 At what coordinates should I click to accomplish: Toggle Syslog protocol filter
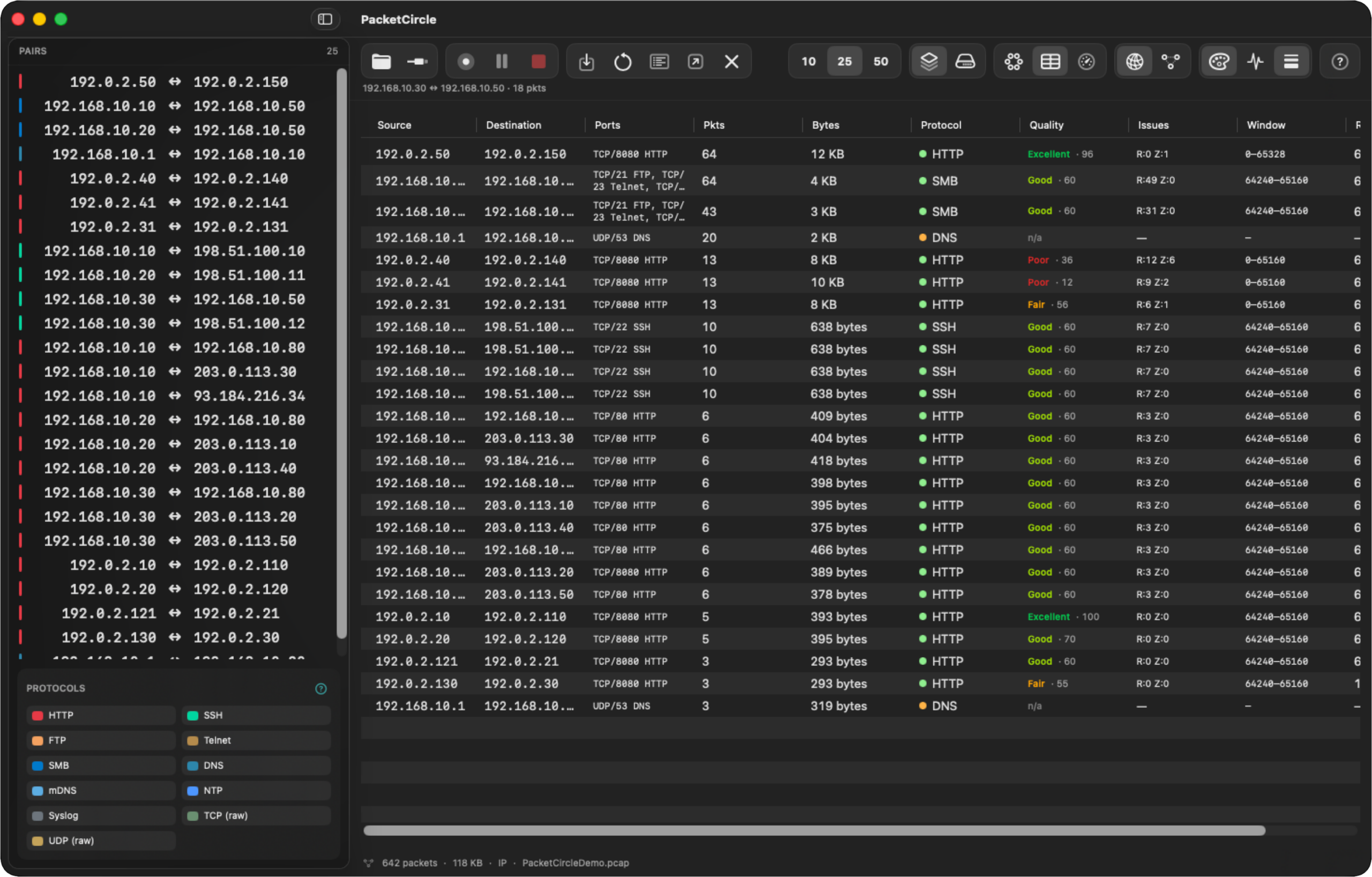pos(101,815)
